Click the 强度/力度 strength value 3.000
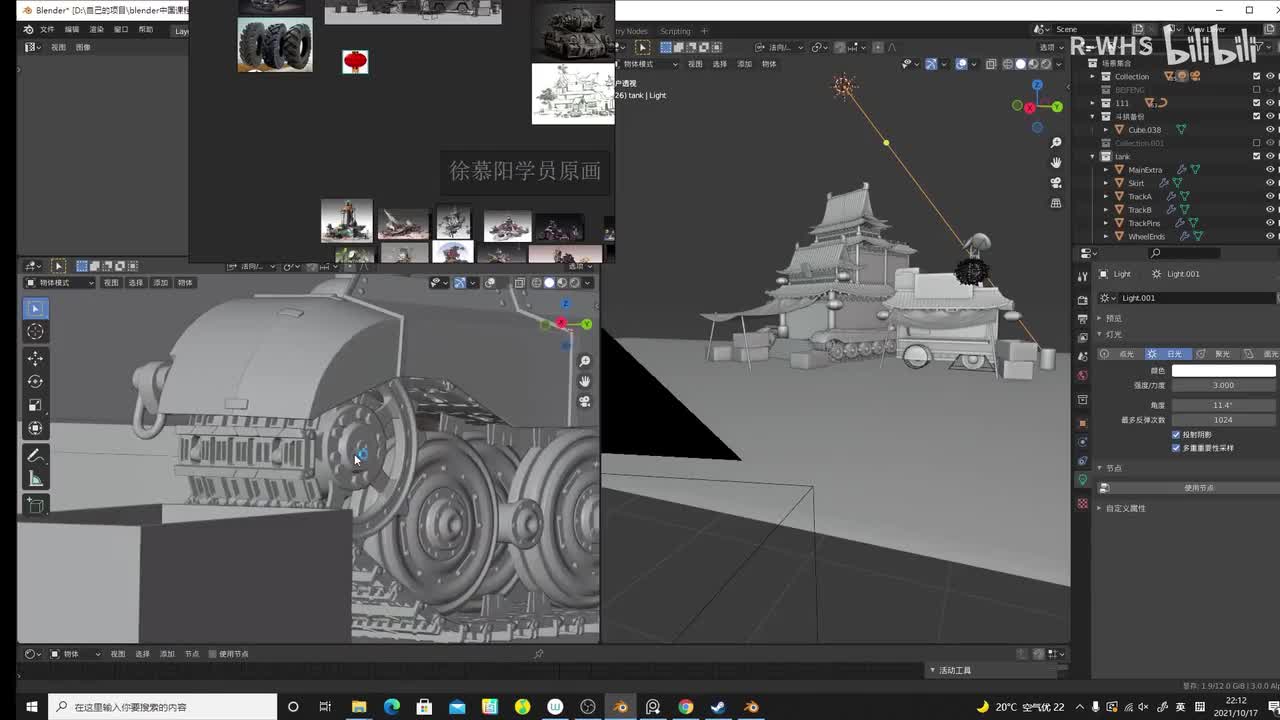This screenshot has width=1280, height=720. point(1224,385)
